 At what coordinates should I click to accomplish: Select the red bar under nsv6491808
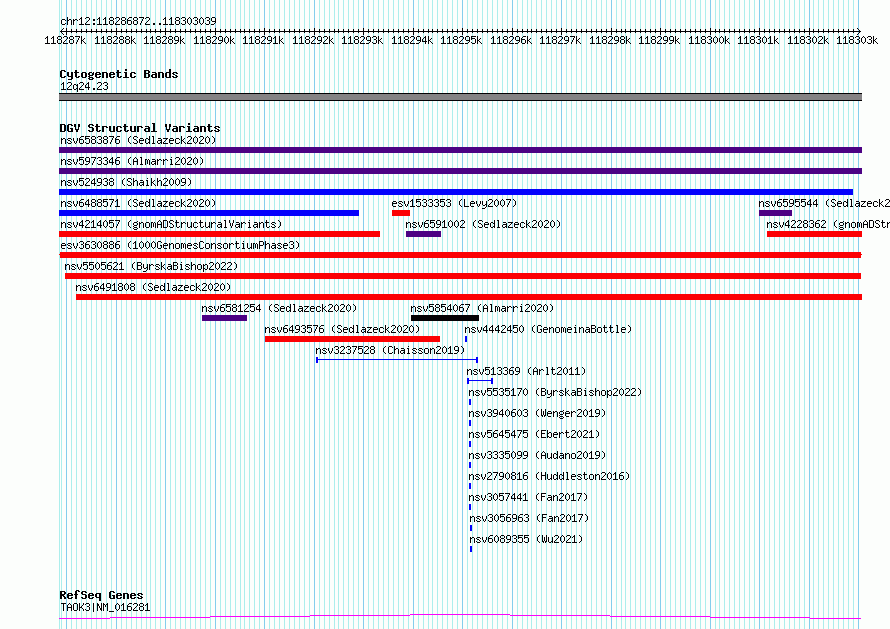469,297
